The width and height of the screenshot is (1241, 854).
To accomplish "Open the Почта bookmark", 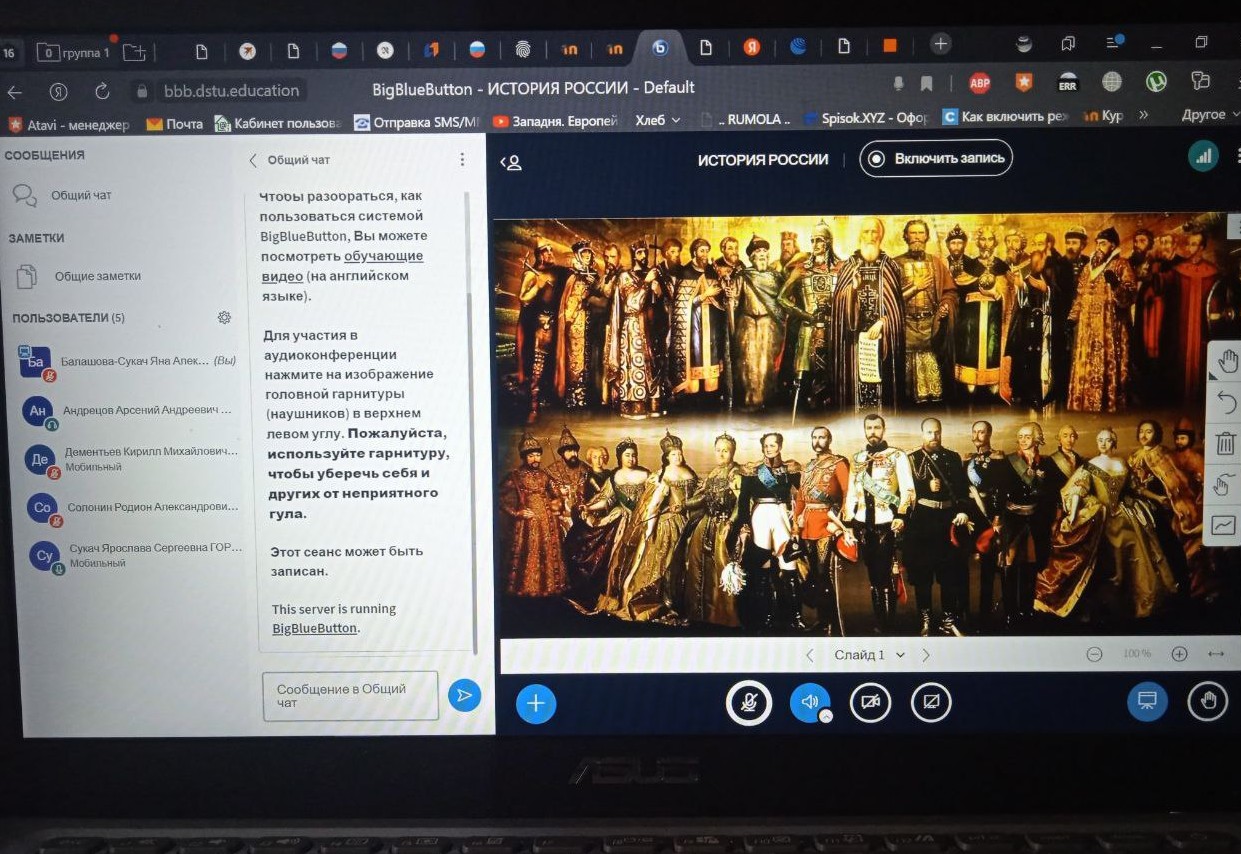I will [x=174, y=124].
